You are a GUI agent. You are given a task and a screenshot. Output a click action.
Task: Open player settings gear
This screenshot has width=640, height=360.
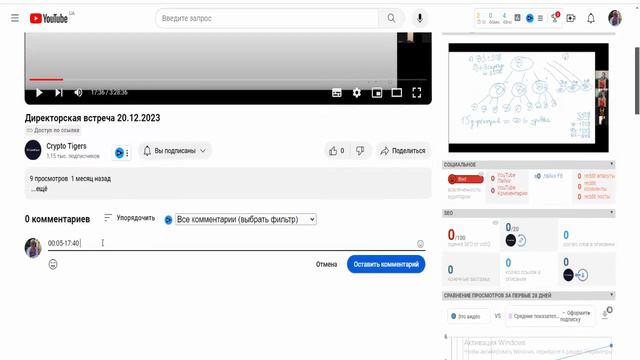(357, 93)
